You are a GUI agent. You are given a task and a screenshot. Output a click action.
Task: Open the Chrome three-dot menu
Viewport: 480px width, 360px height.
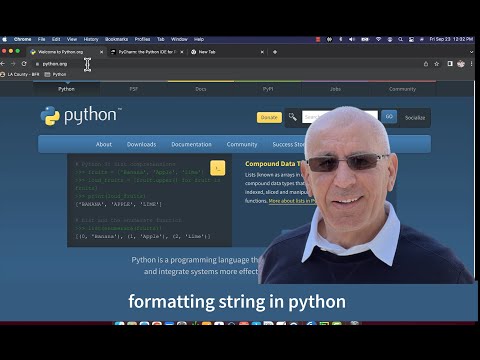pyautogui.click(x=471, y=64)
